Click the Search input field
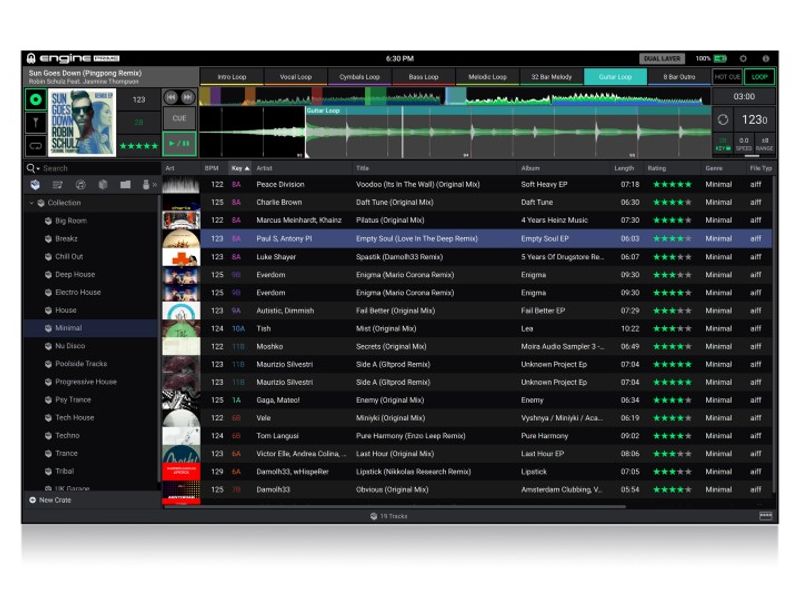The height and width of the screenshot is (600, 800). 99,168
